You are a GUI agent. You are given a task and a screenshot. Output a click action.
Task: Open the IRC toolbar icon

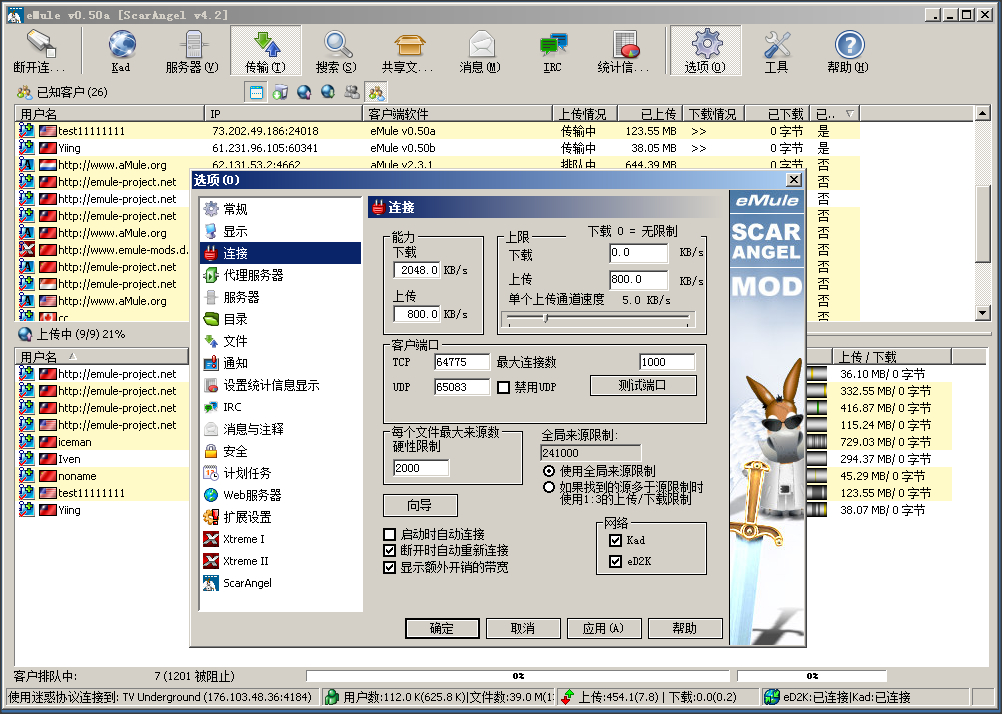553,51
